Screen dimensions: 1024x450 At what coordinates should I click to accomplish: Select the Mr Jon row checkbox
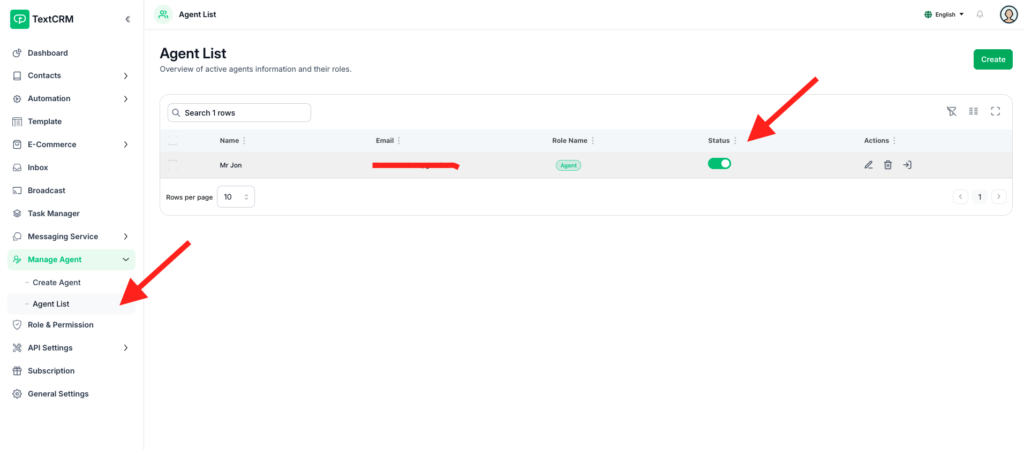pos(173,165)
